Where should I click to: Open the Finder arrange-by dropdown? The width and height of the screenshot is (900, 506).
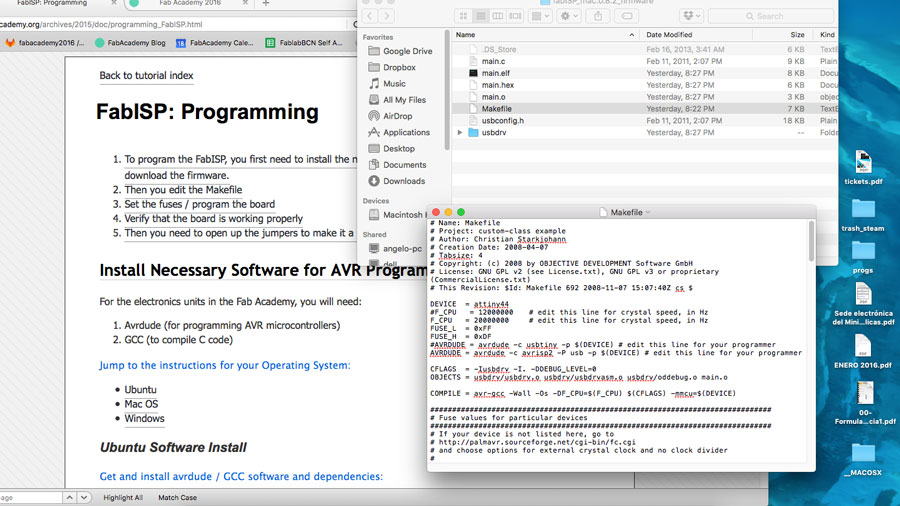coord(540,16)
